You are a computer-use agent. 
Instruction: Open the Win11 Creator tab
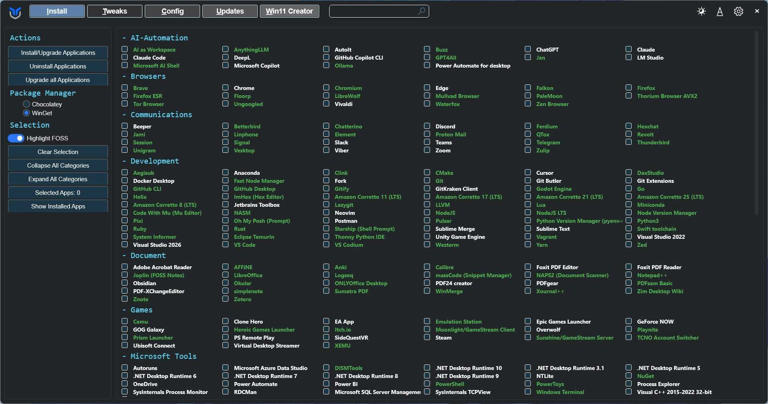point(290,12)
